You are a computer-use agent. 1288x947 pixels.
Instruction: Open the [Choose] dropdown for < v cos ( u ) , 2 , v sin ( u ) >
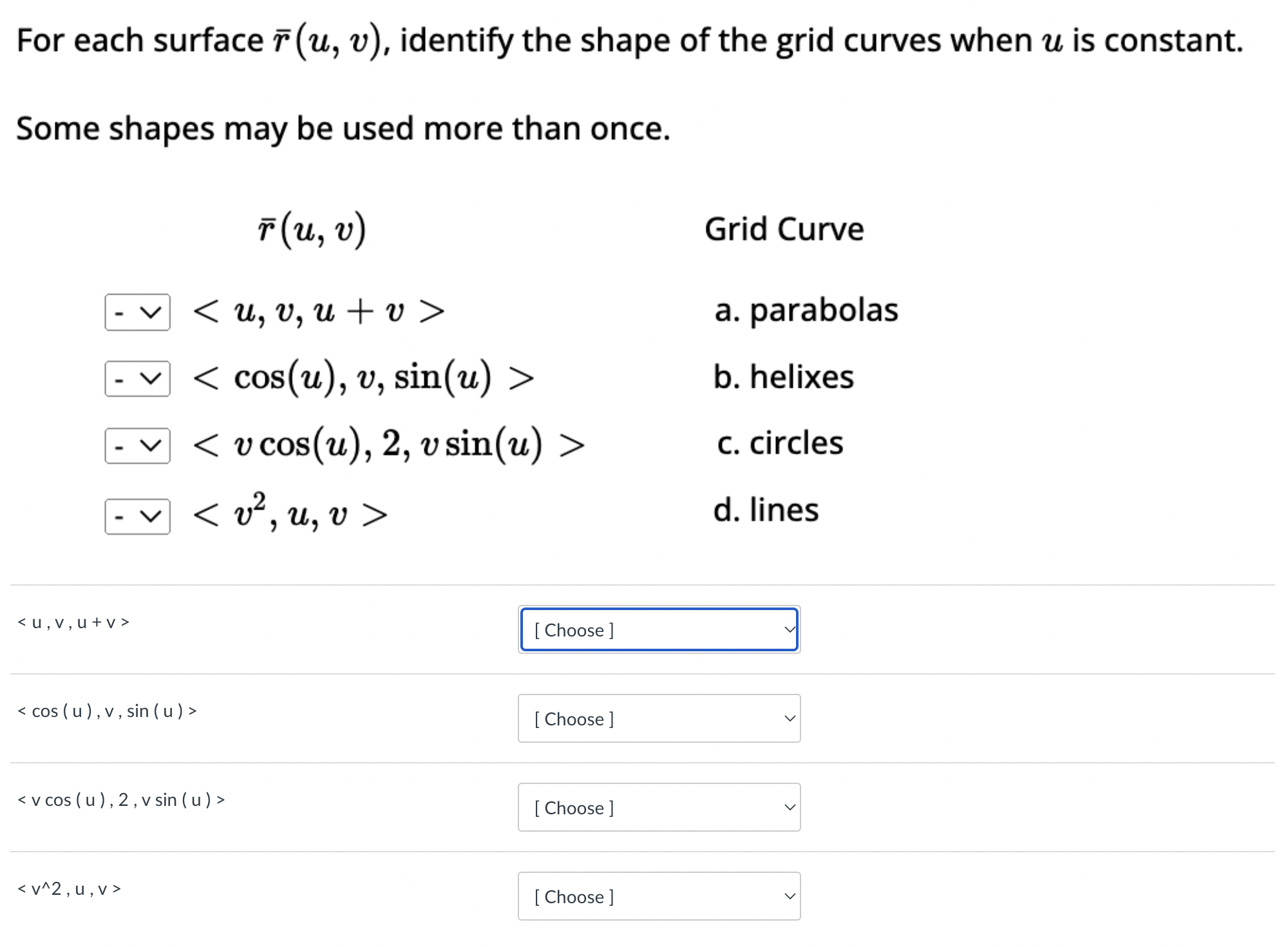(658, 808)
